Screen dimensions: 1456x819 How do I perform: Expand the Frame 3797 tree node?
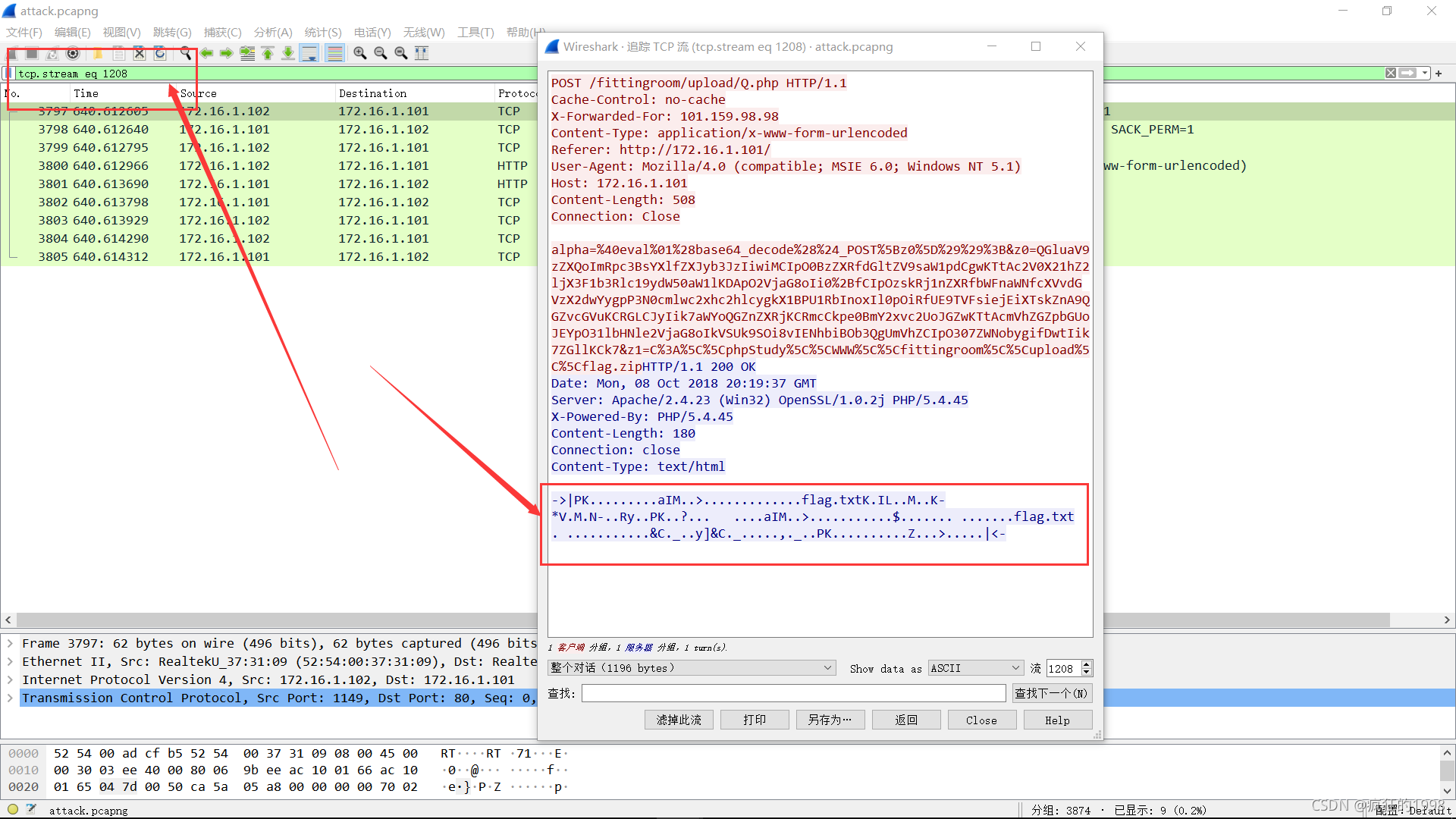[x=10, y=643]
